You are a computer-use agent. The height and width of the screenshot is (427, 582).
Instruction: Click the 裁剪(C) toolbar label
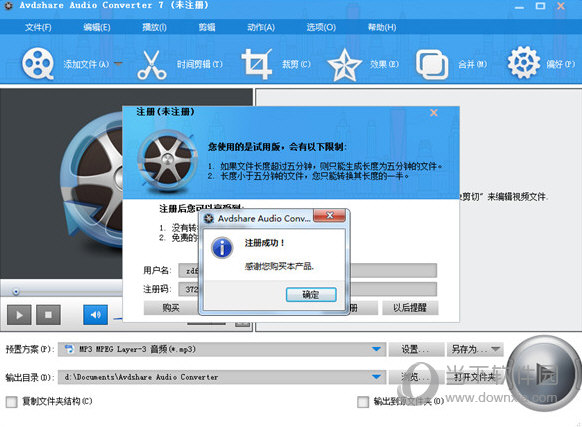coord(296,64)
